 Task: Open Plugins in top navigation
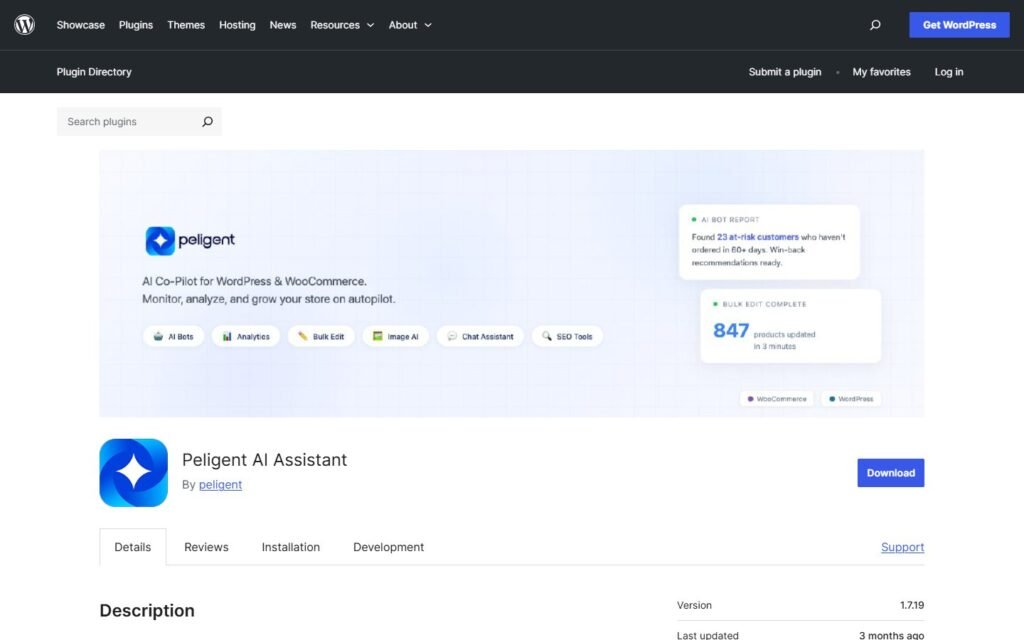(x=136, y=25)
